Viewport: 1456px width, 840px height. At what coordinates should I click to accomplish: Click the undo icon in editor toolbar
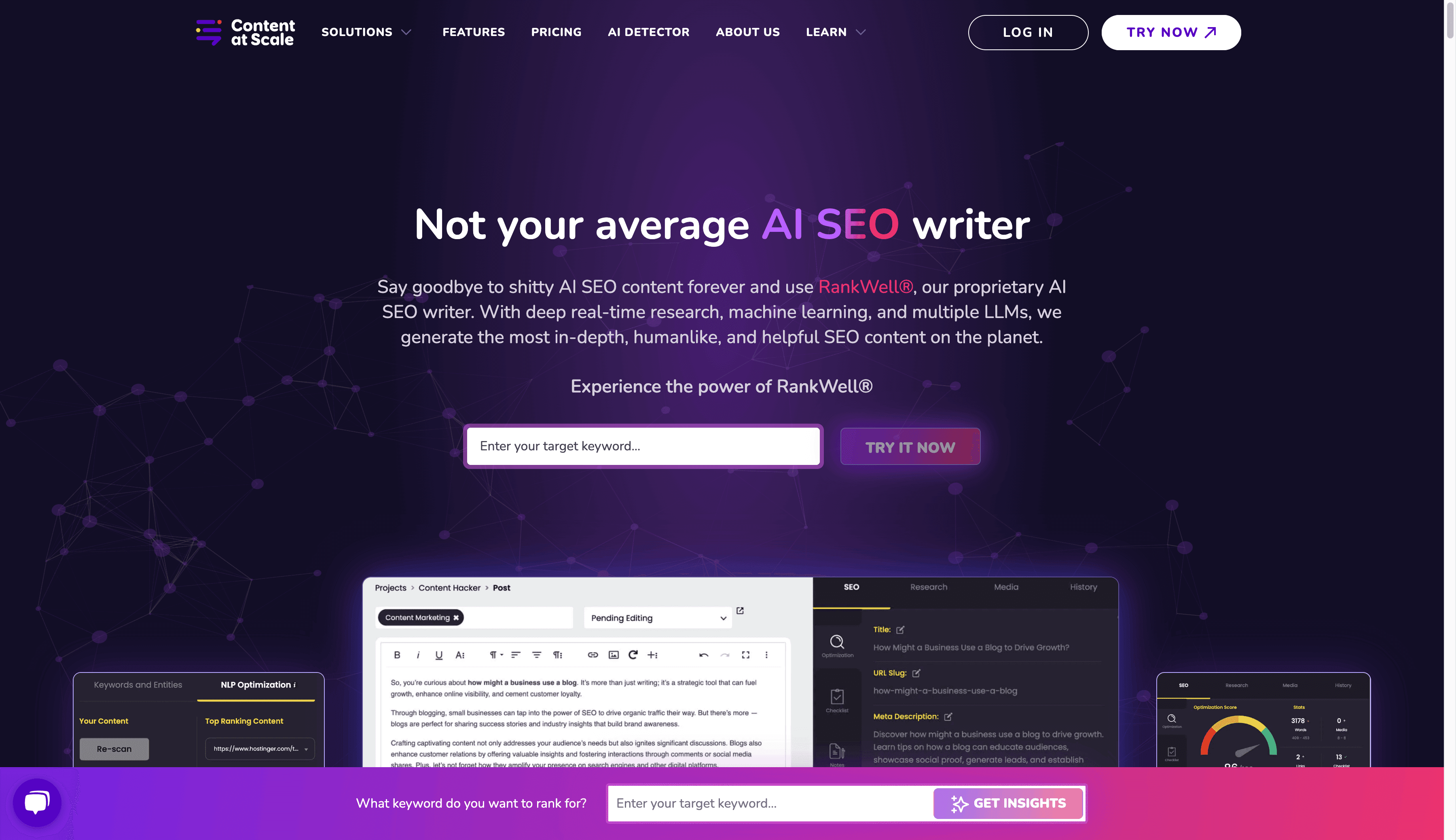pos(703,655)
